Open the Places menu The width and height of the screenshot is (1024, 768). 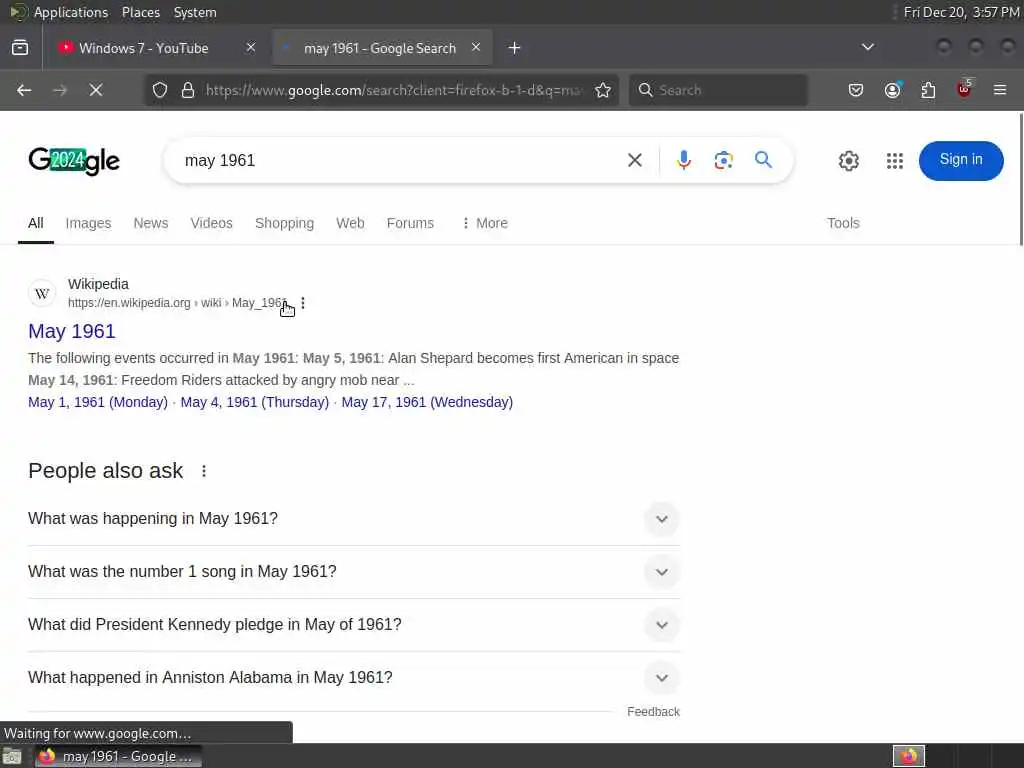pos(141,12)
